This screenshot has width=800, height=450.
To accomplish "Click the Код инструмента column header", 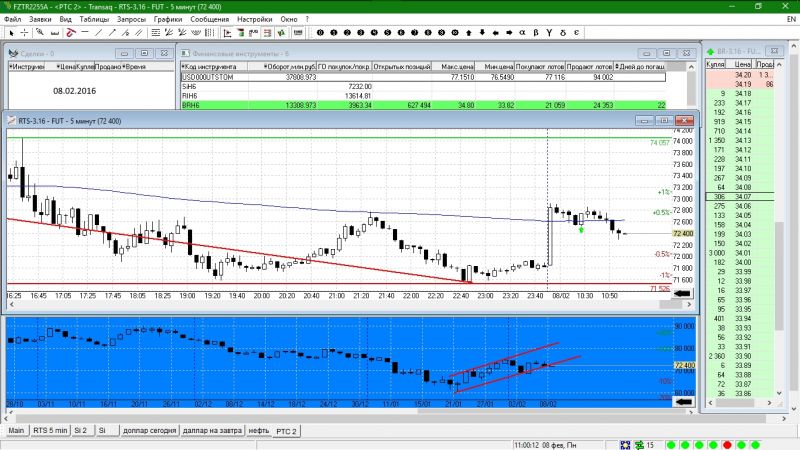I will pyautogui.click(x=214, y=67).
